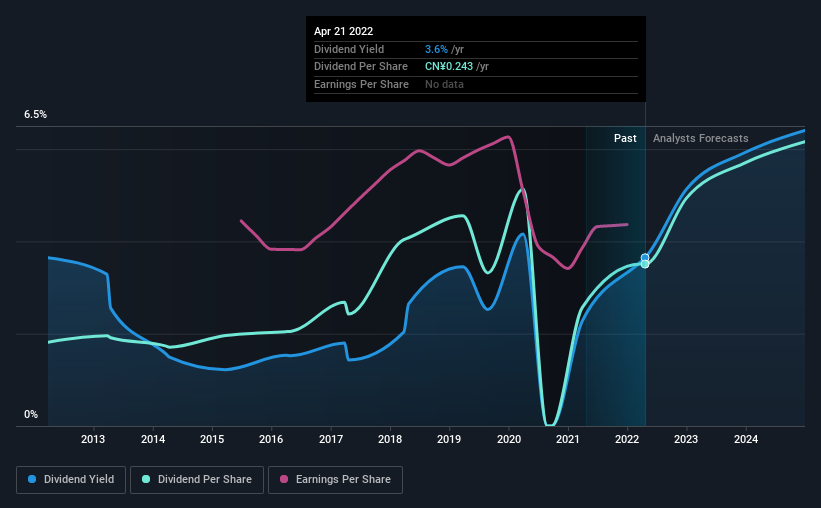Click the blue Dividend Yield data point marker
The width and height of the screenshot is (821, 508).
tap(645, 258)
